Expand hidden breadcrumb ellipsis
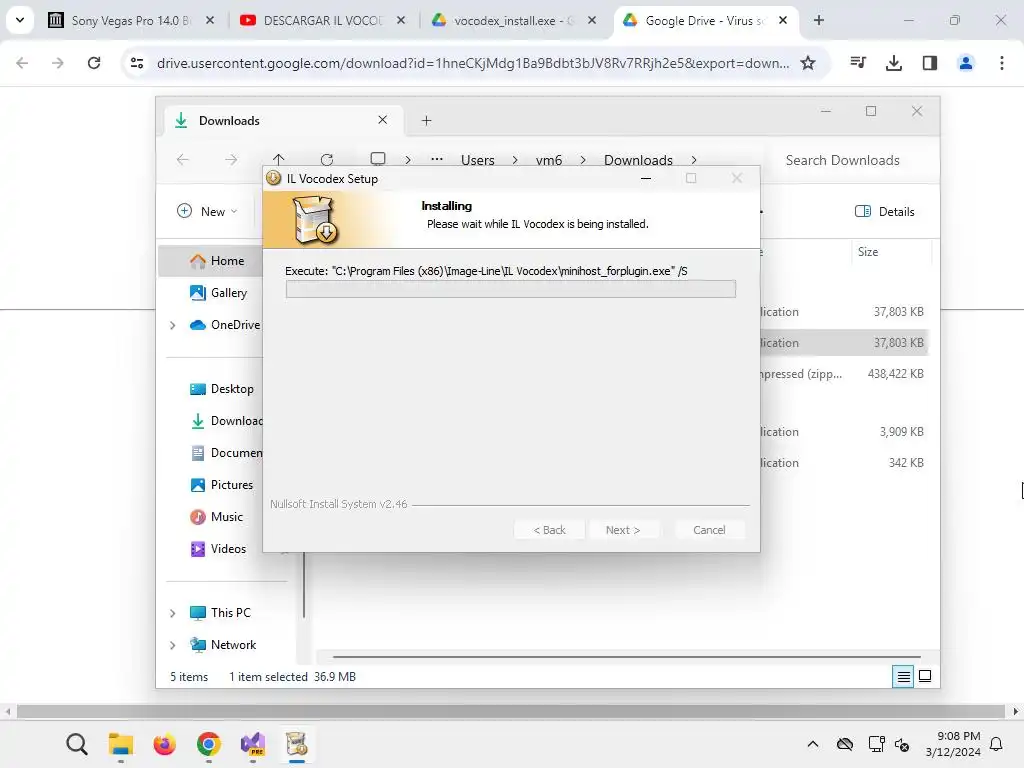 tap(437, 159)
